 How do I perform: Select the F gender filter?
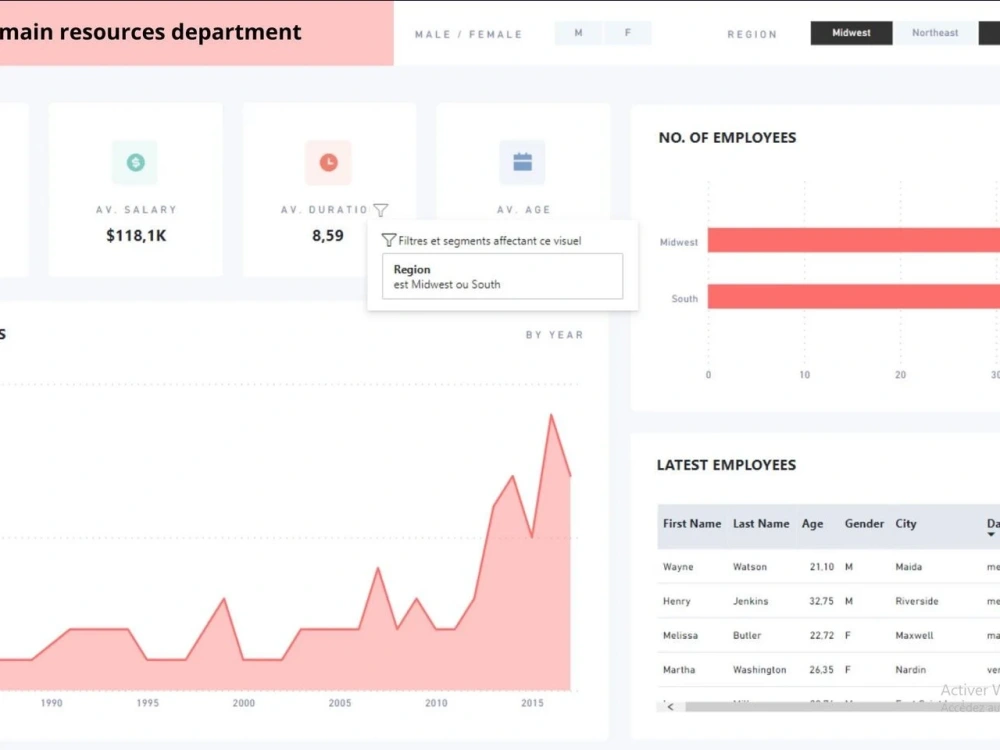[628, 32]
